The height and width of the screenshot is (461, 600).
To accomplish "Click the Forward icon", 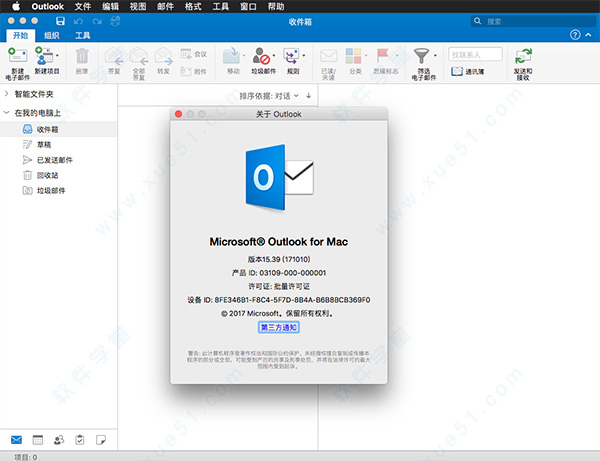I will [163, 56].
